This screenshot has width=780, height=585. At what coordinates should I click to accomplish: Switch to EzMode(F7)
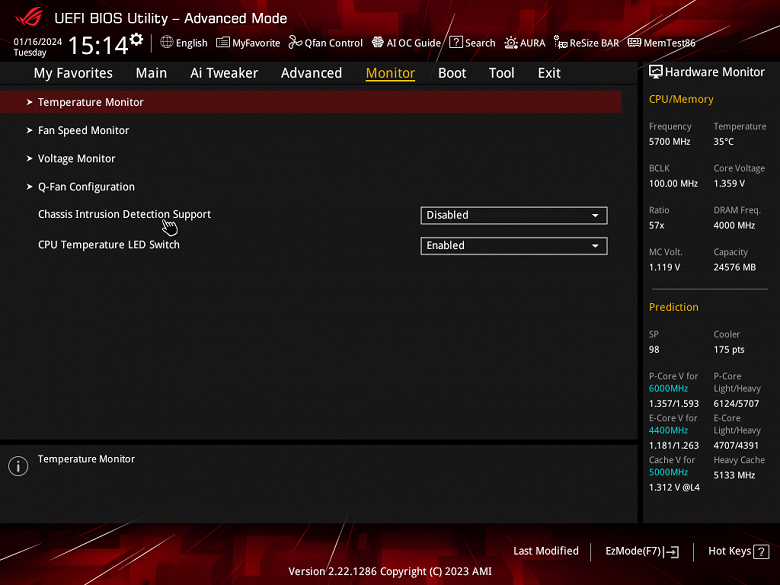coord(642,552)
